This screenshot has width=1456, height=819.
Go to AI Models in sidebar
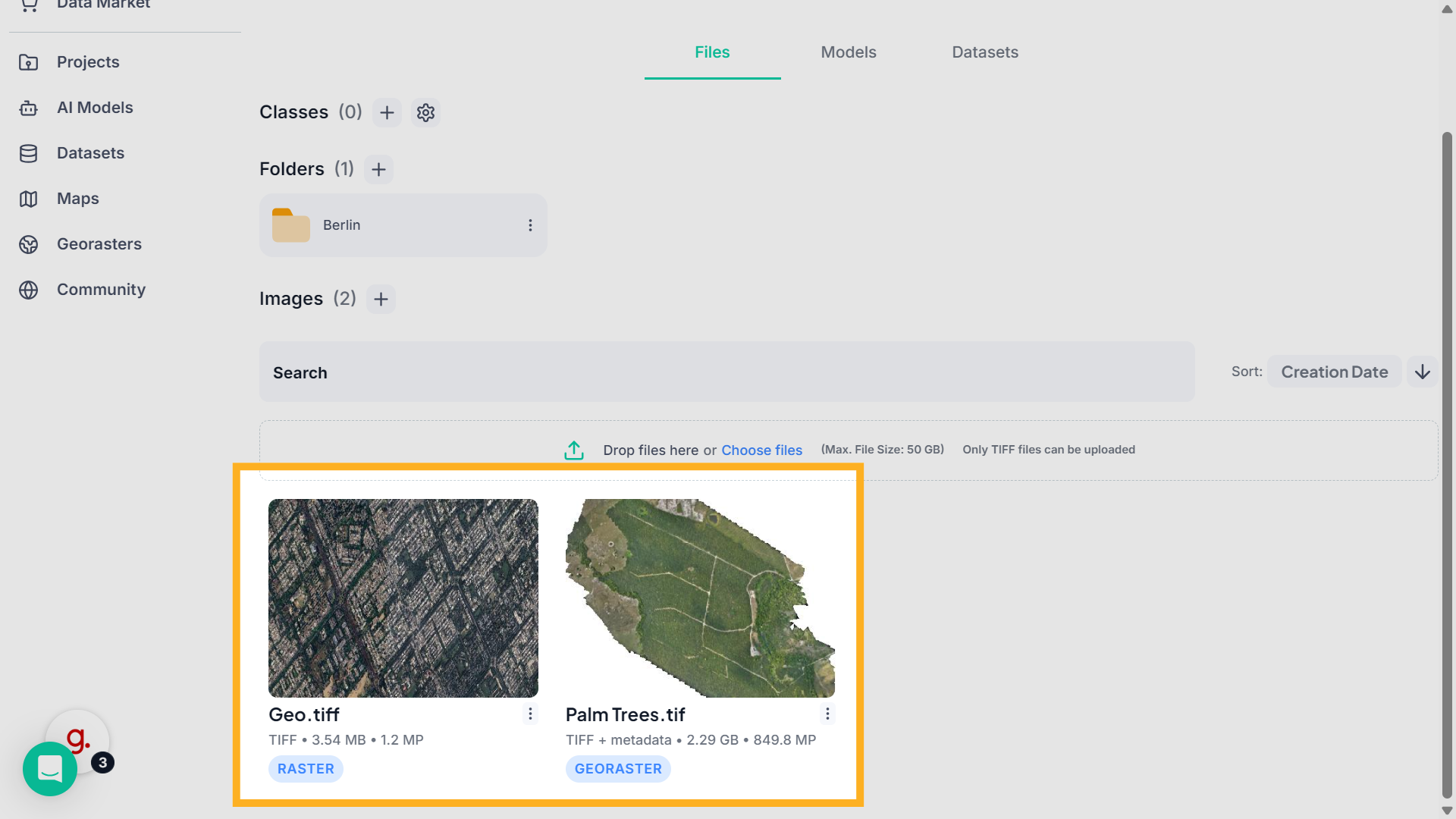click(x=95, y=108)
